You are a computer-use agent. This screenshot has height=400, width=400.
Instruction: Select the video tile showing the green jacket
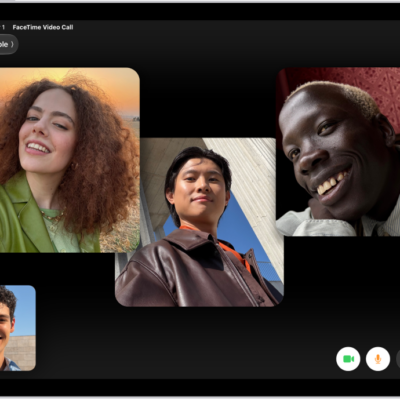(70, 160)
